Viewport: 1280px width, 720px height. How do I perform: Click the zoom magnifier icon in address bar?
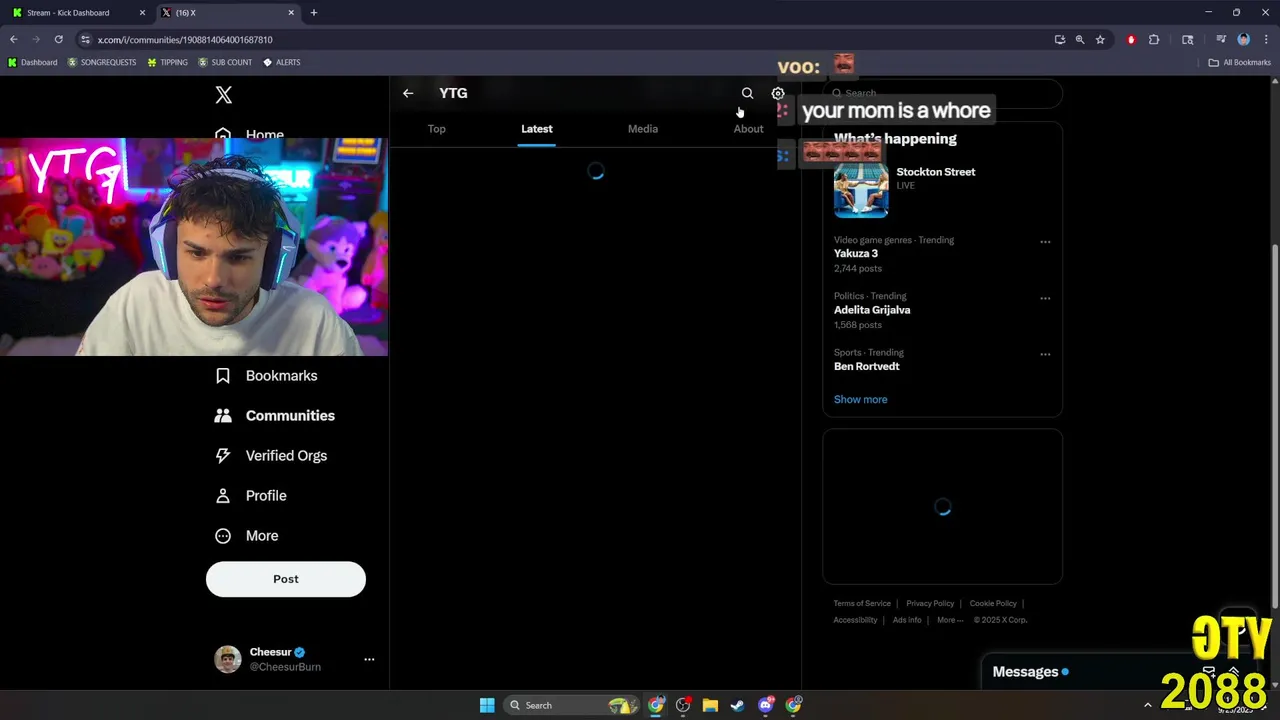pos(1080,40)
